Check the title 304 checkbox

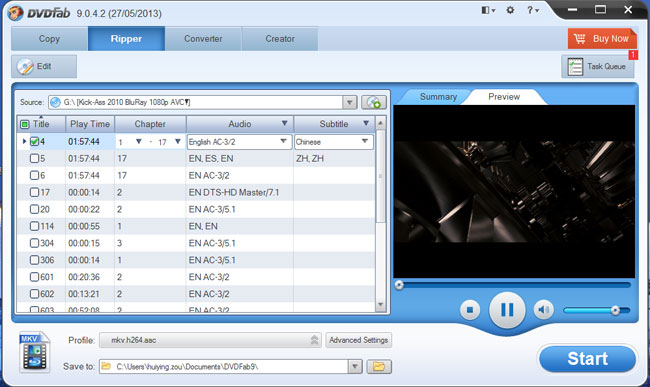coord(34,243)
